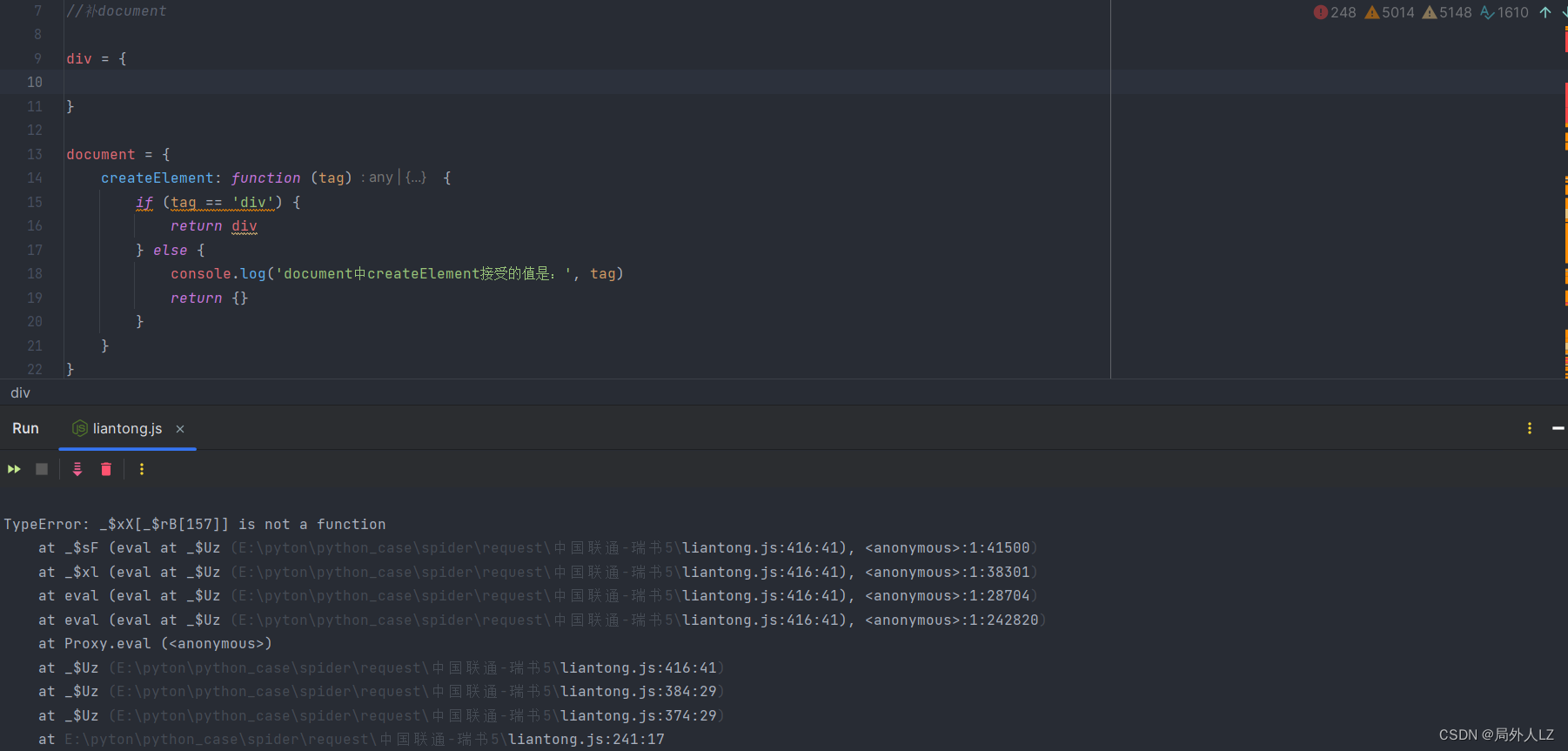Viewport: 1568px width, 751px height.
Task: Click the '//补document' comment line
Action: tap(116, 11)
